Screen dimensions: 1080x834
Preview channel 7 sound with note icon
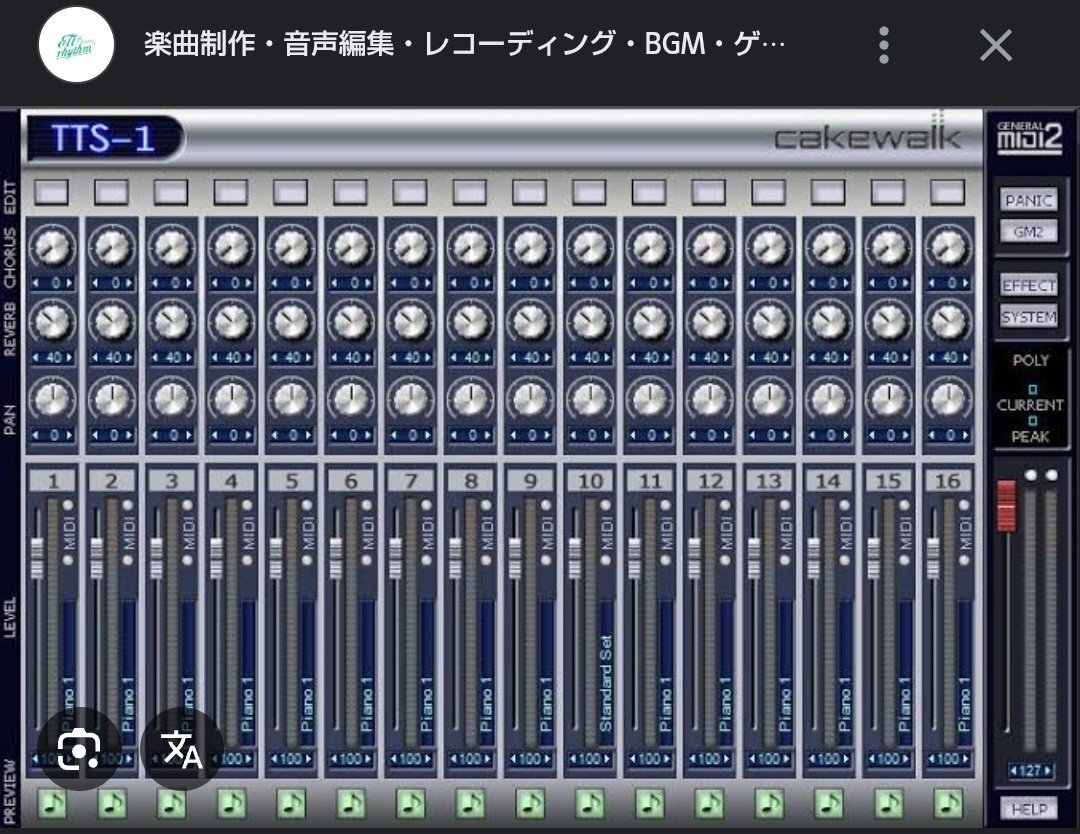(x=411, y=803)
